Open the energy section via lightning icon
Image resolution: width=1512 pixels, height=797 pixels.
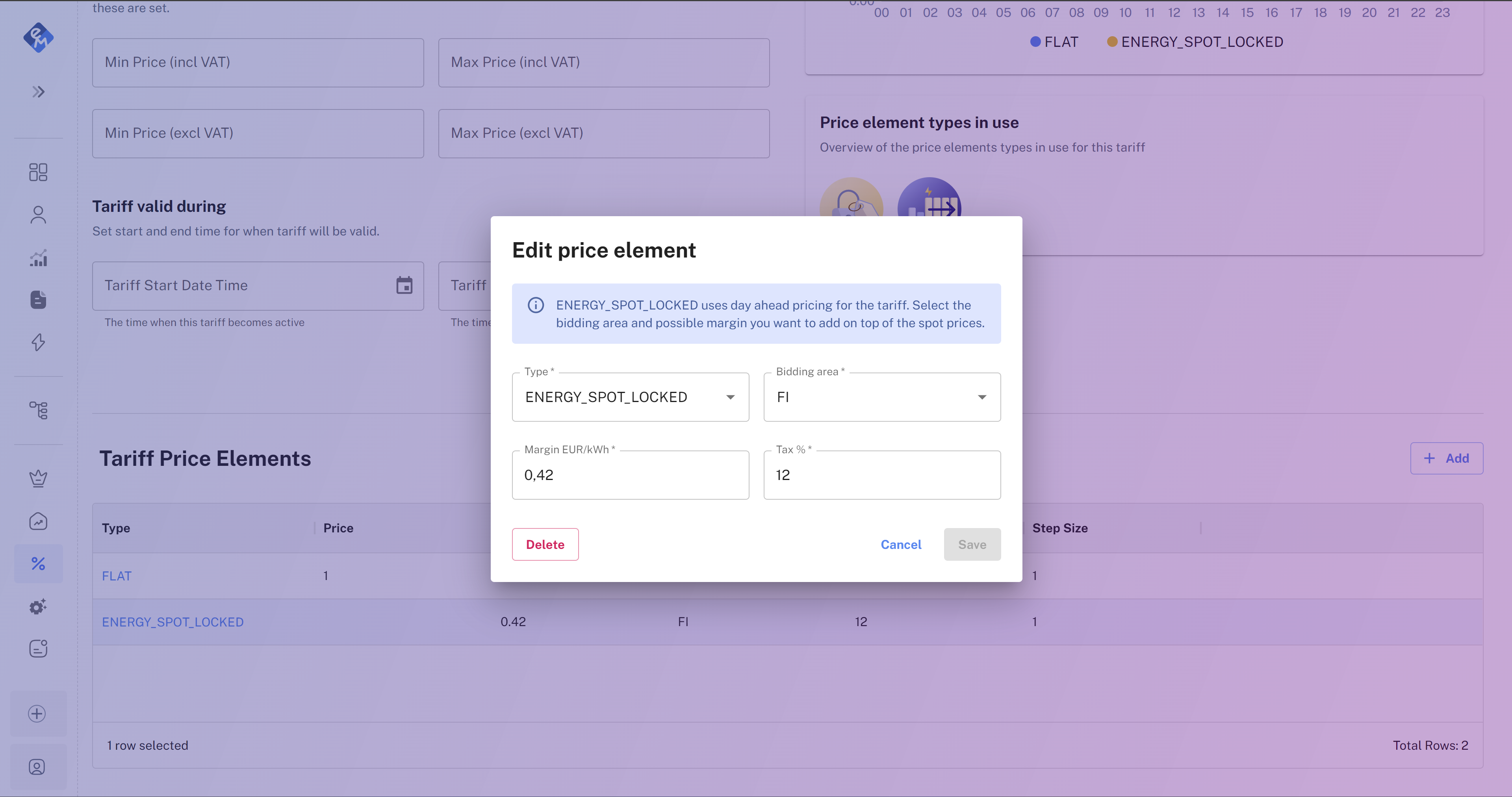point(38,342)
